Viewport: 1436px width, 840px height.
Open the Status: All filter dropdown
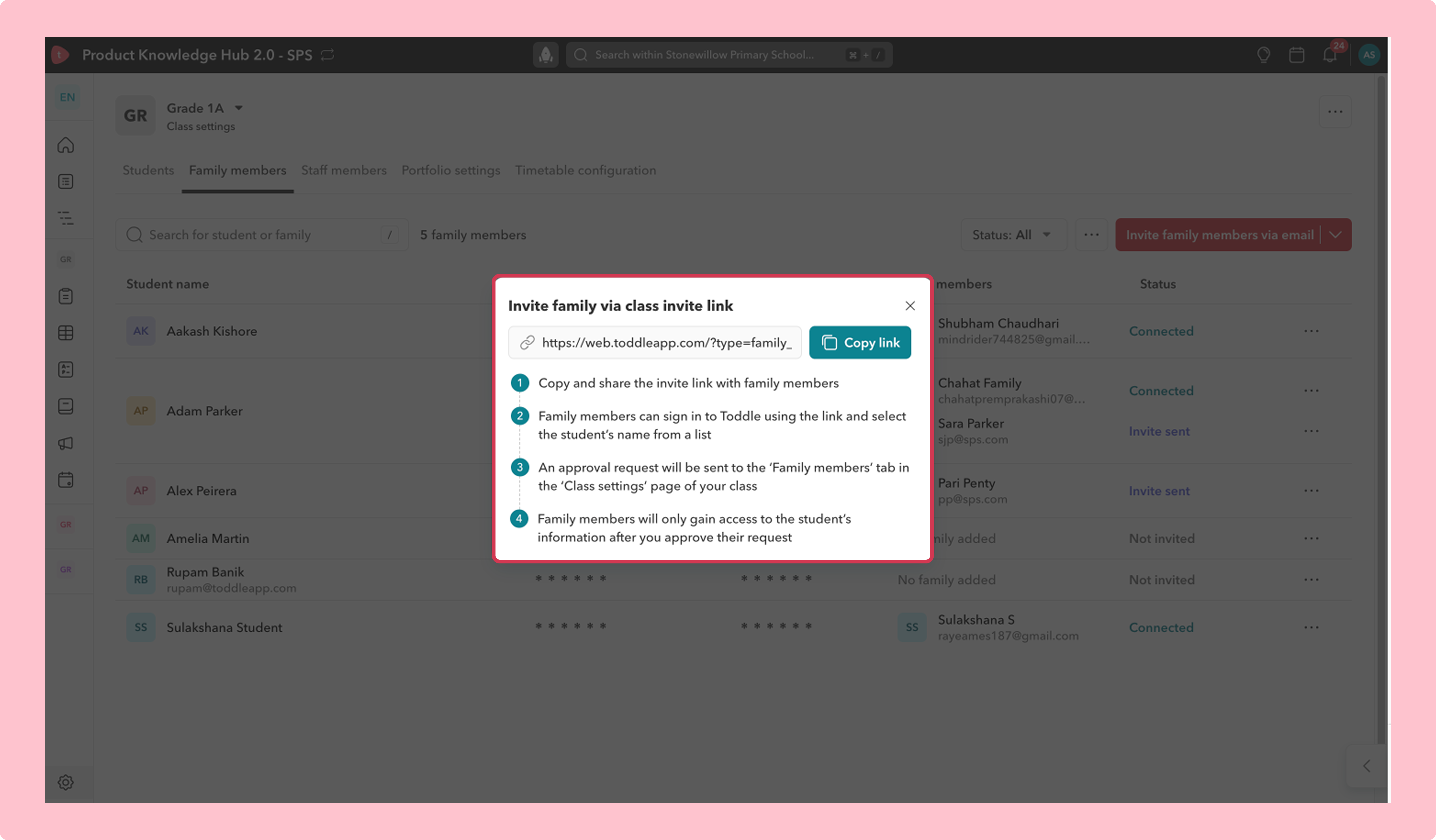click(x=1014, y=235)
